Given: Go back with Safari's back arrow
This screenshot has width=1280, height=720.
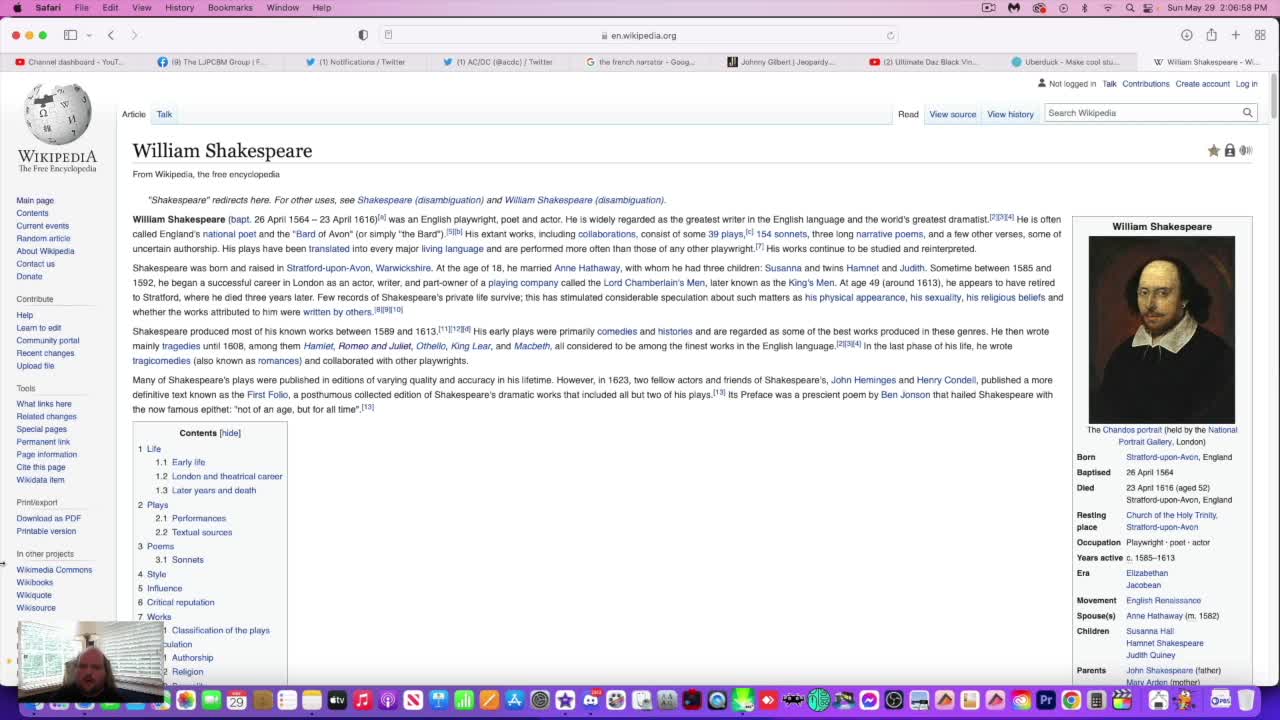Looking at the screenshot, I should 111,35.
